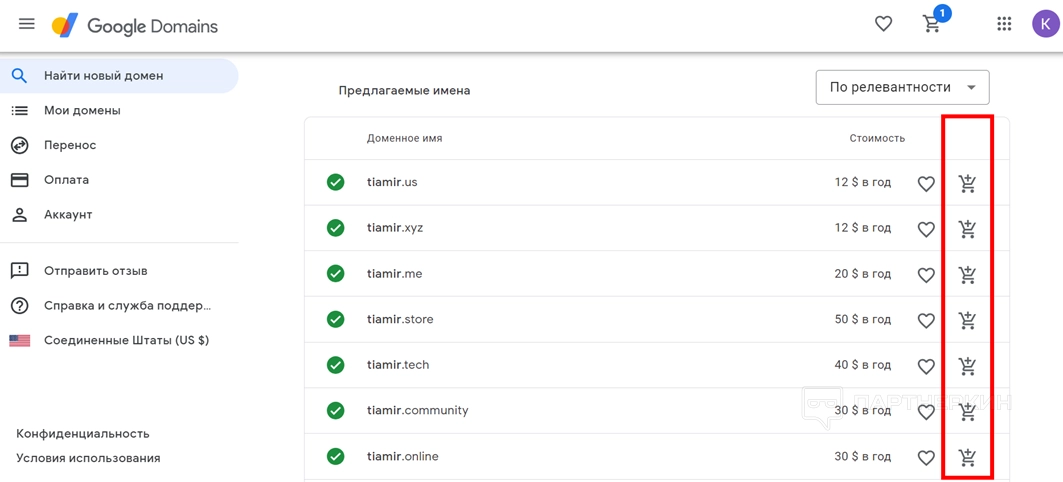Open Условия использования link

click(x=88, y=458)
